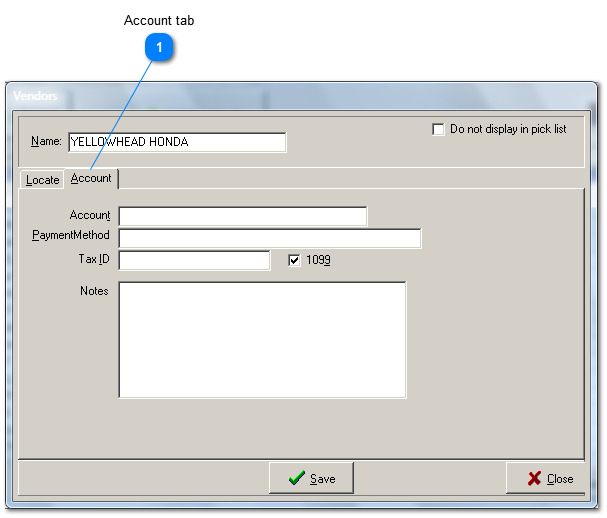
Task: Select the Account tab
Action: point(91,178)
